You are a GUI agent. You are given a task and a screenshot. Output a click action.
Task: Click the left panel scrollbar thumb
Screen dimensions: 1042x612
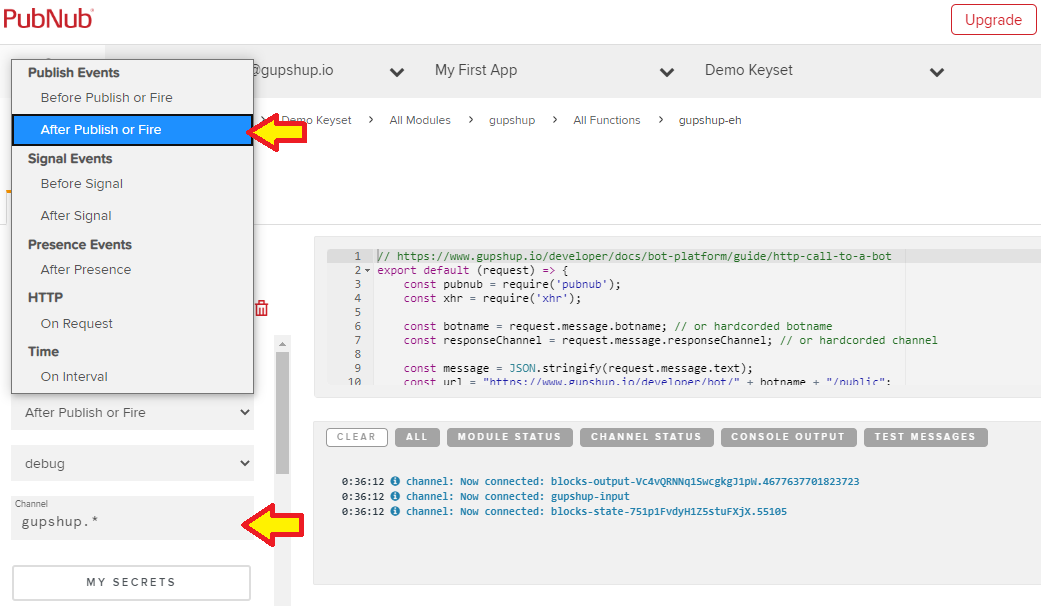tap(282, 413)
